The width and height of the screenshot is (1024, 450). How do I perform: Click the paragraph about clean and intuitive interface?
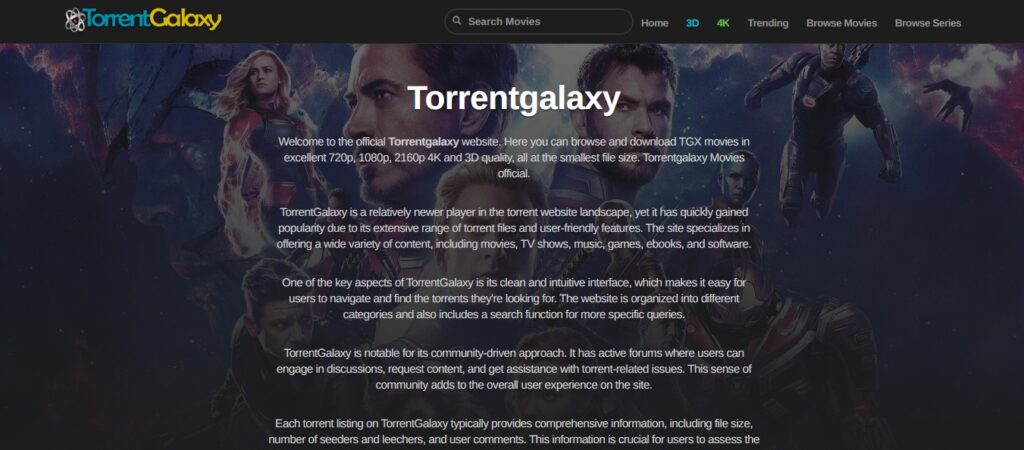coord(513,298)
